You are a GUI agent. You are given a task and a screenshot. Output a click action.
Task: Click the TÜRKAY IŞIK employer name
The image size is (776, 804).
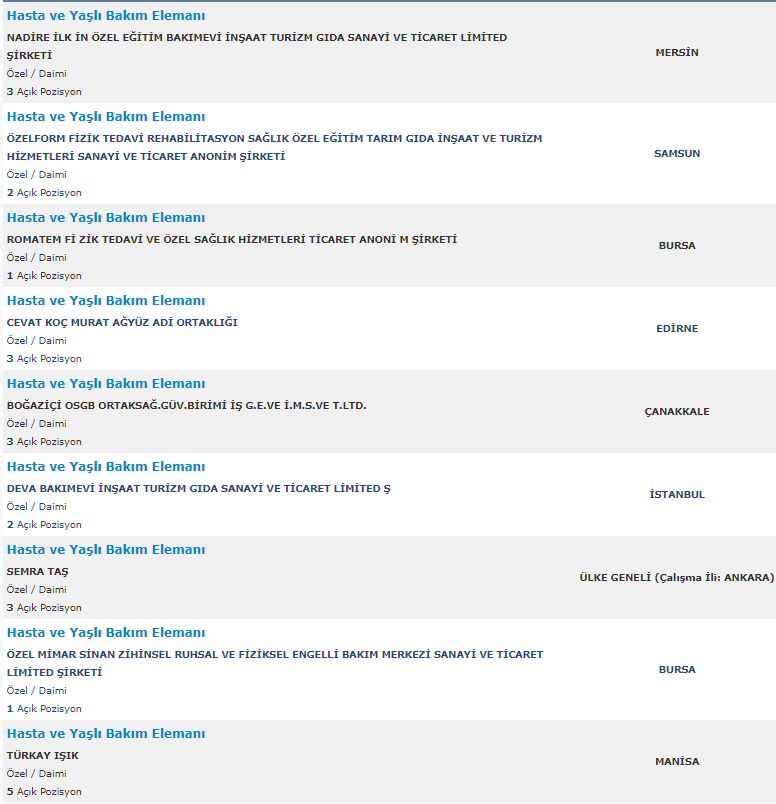click(x=43, y=756)
